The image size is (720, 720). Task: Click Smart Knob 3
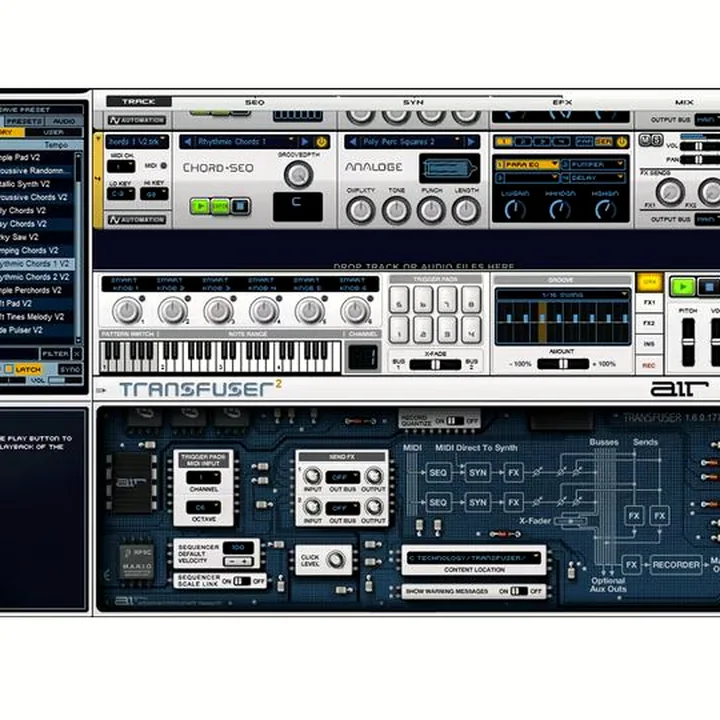coord(219,310)
